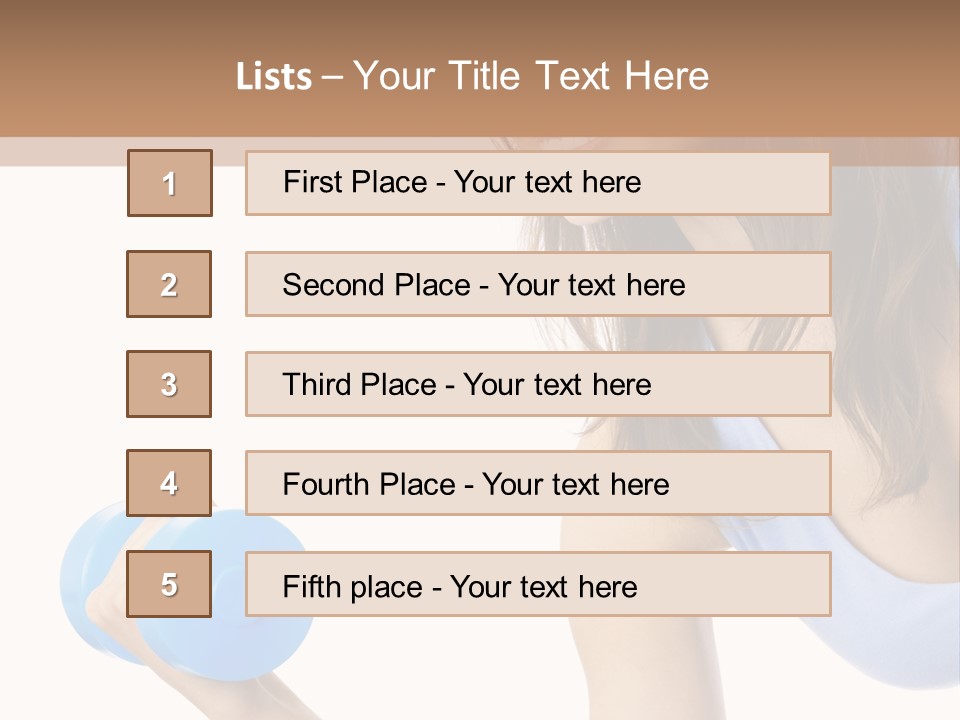Click the number 3 box
Screen dimensions: 960x720
169,384
